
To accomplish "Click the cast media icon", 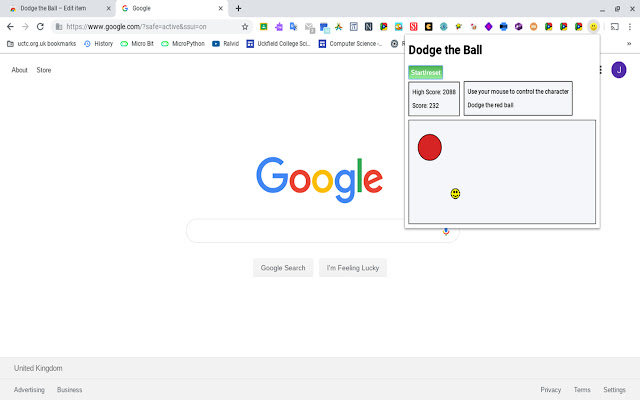I will (614, 27).
